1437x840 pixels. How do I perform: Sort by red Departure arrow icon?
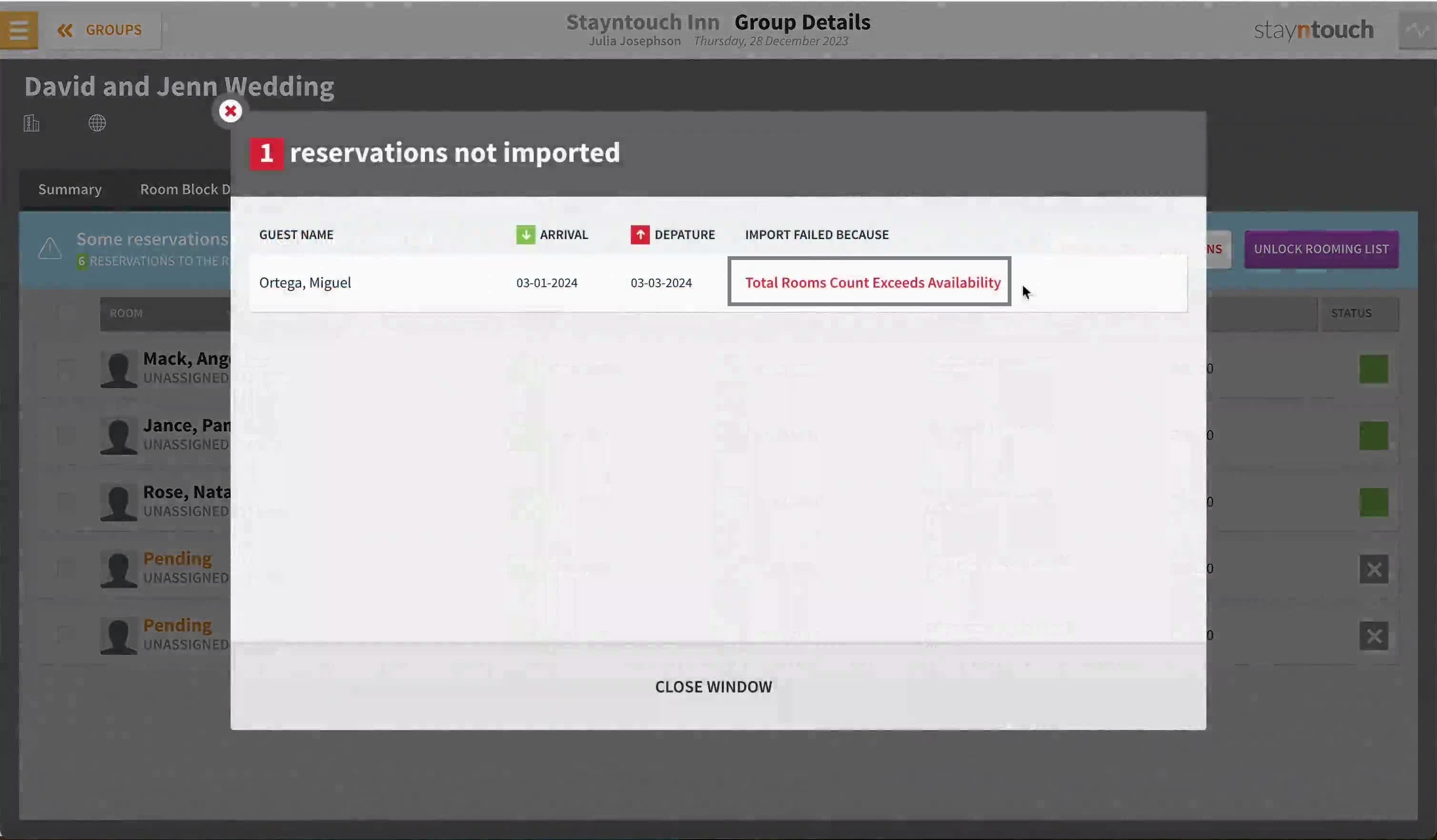click(x=640, y=235)
